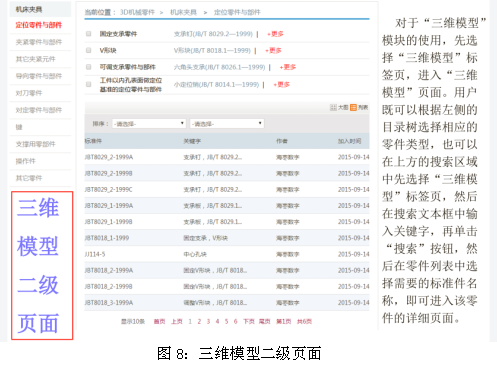Open part JBT8029_1-1999A
This screenshot has width=497, height=367.
[x=109, y=206]
